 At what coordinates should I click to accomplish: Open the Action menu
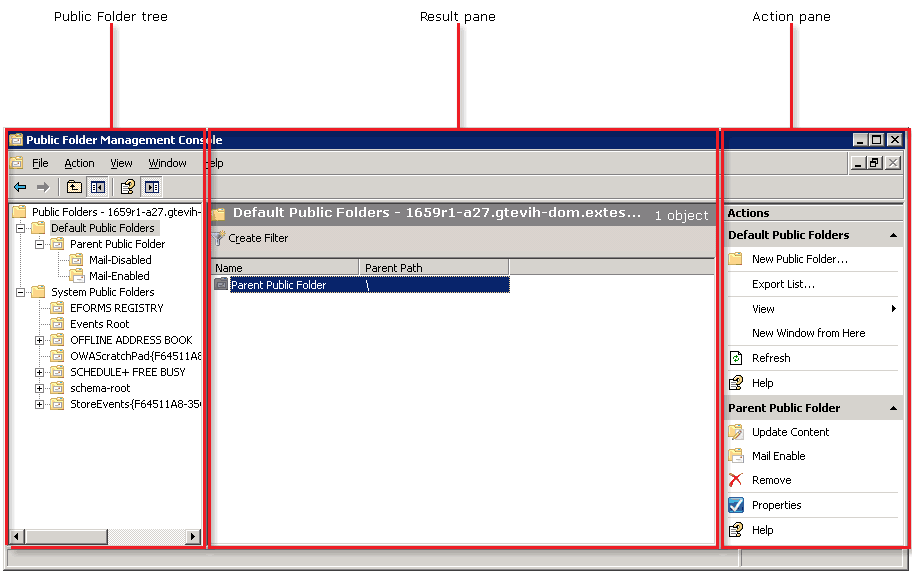point(79,163)
